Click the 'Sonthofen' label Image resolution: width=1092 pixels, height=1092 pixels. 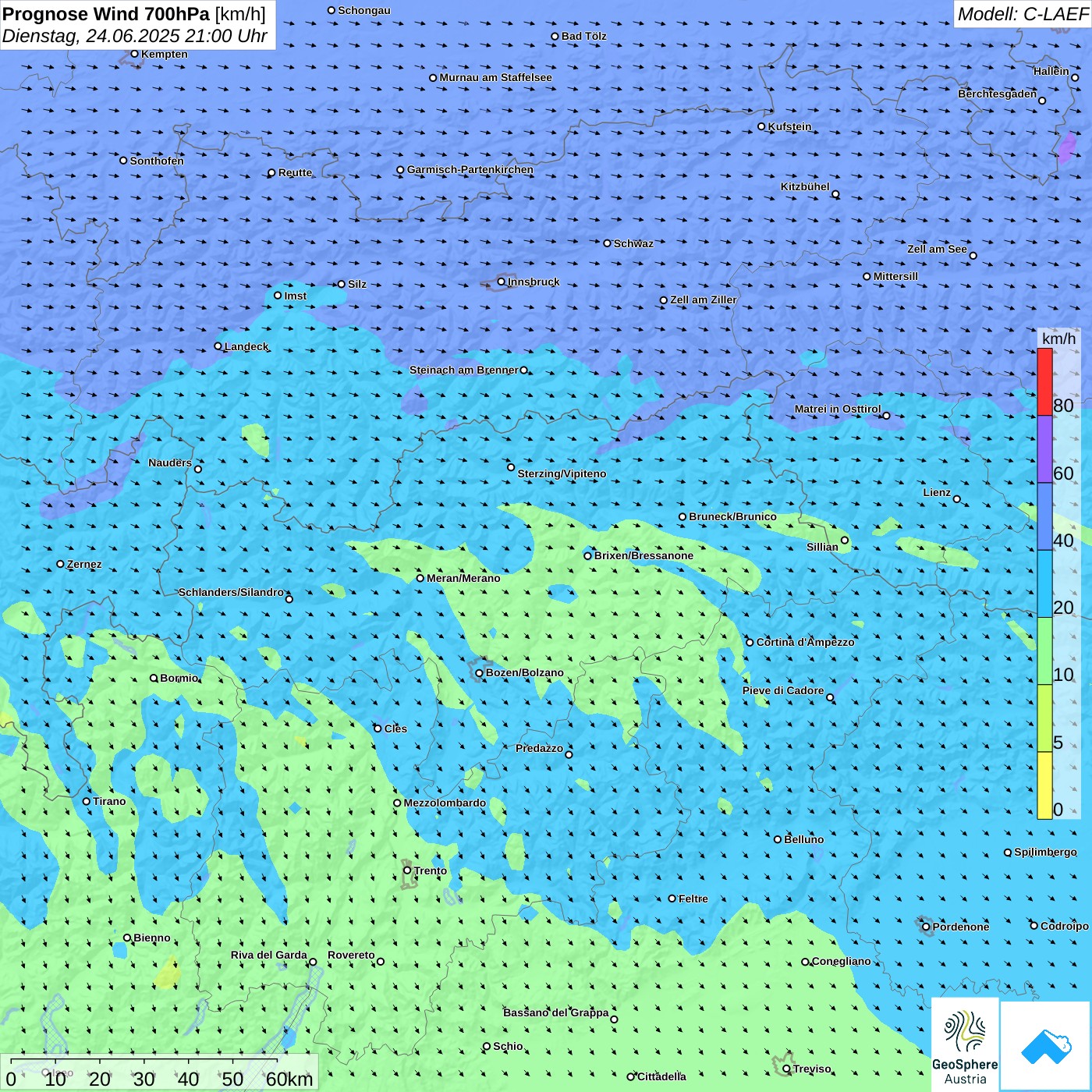tap(157, 161)
